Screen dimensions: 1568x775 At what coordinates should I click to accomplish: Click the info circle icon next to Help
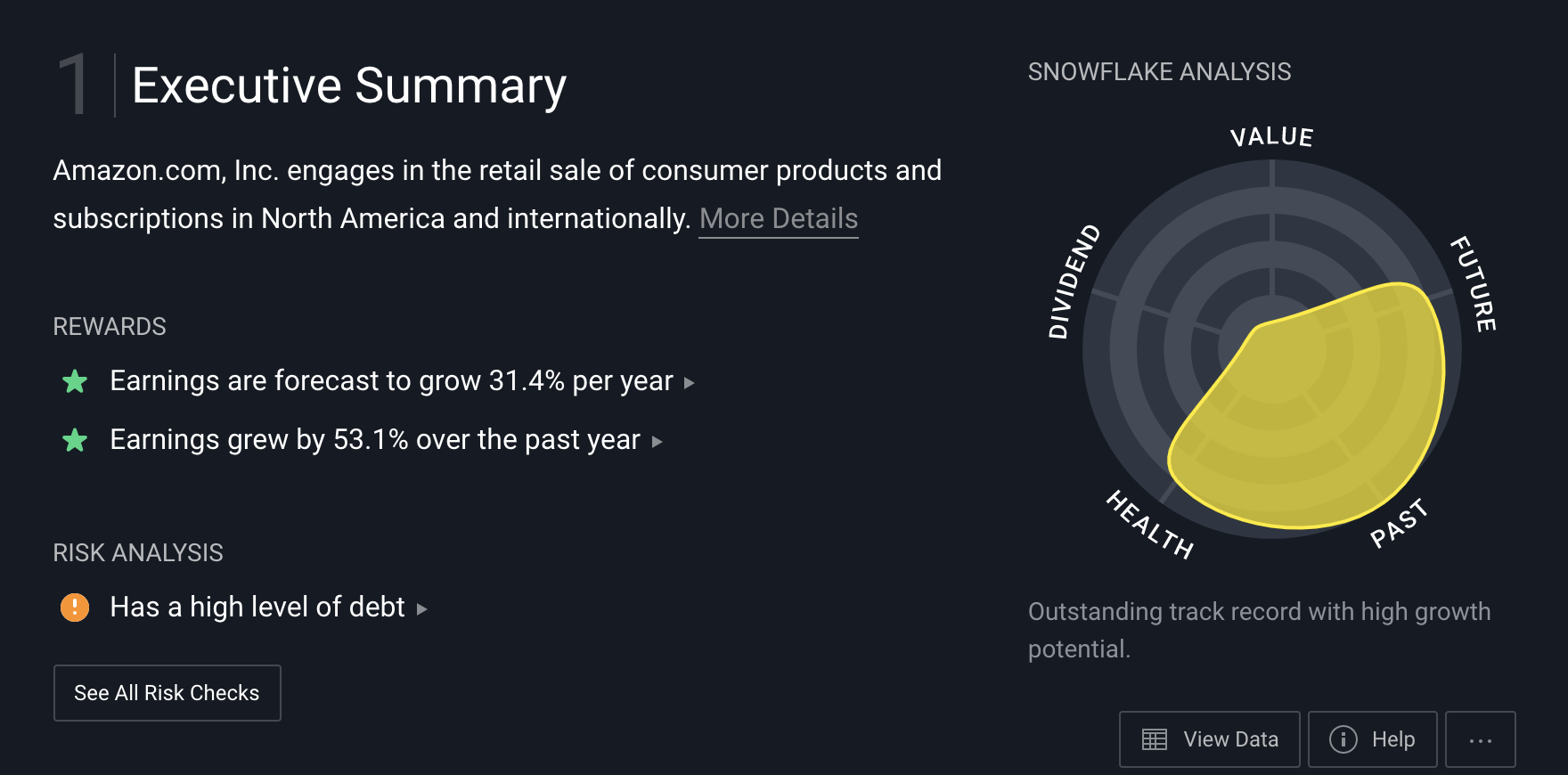[1343, 739]
